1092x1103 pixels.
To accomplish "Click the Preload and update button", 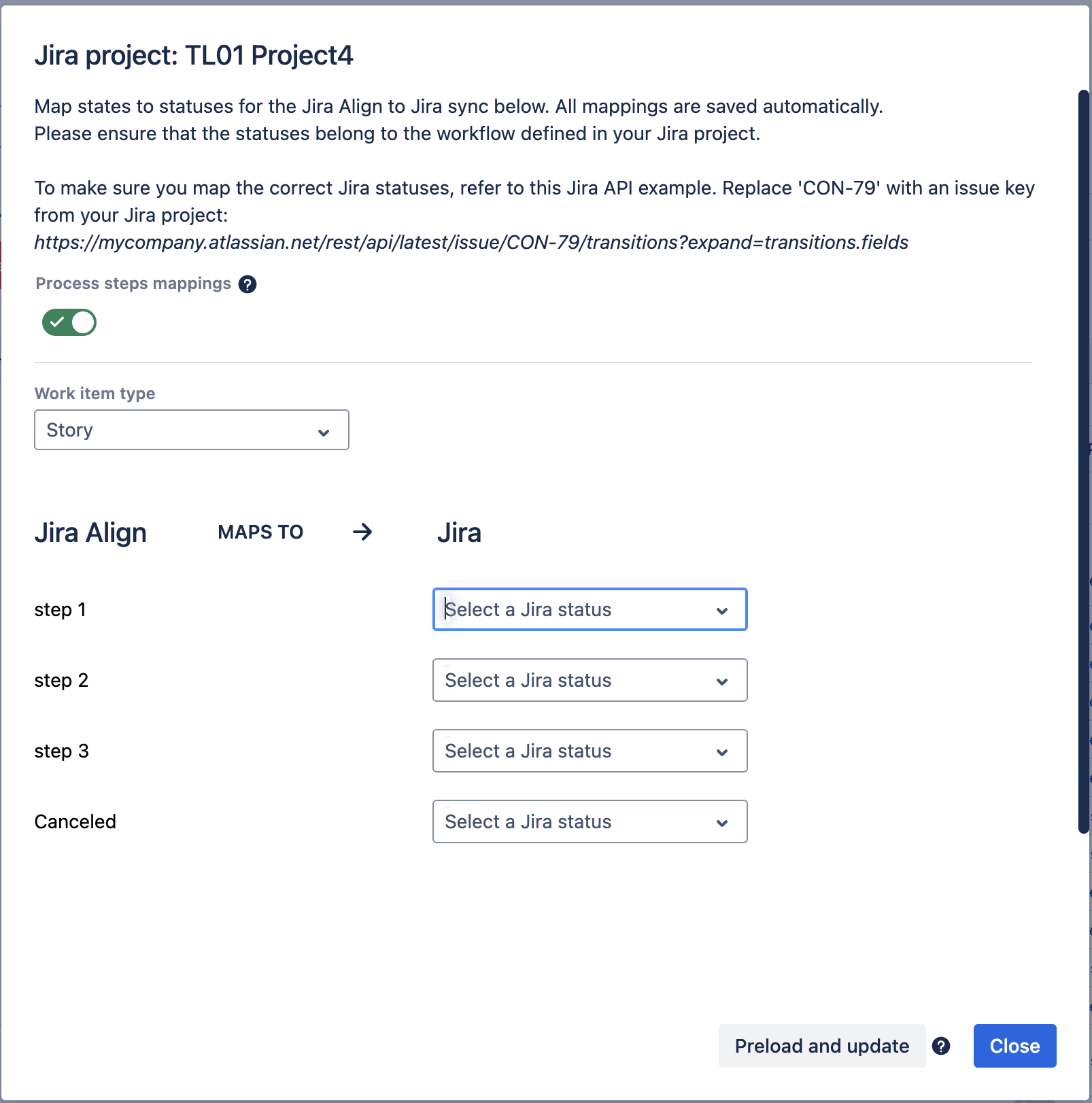I will coord(821,1046).
